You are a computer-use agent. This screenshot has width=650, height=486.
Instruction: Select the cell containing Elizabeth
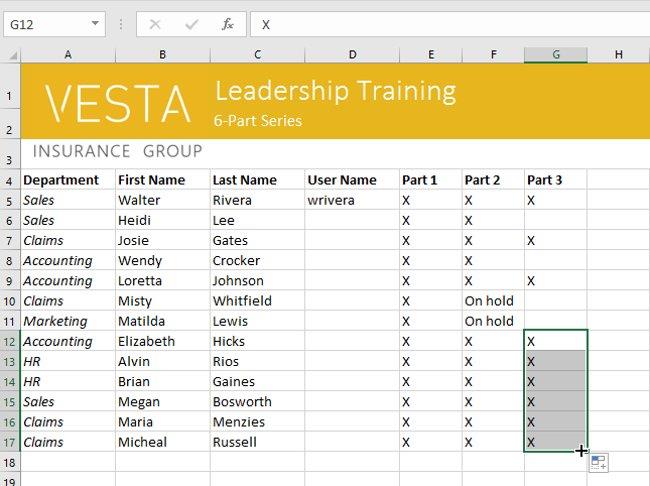[163, 341]
